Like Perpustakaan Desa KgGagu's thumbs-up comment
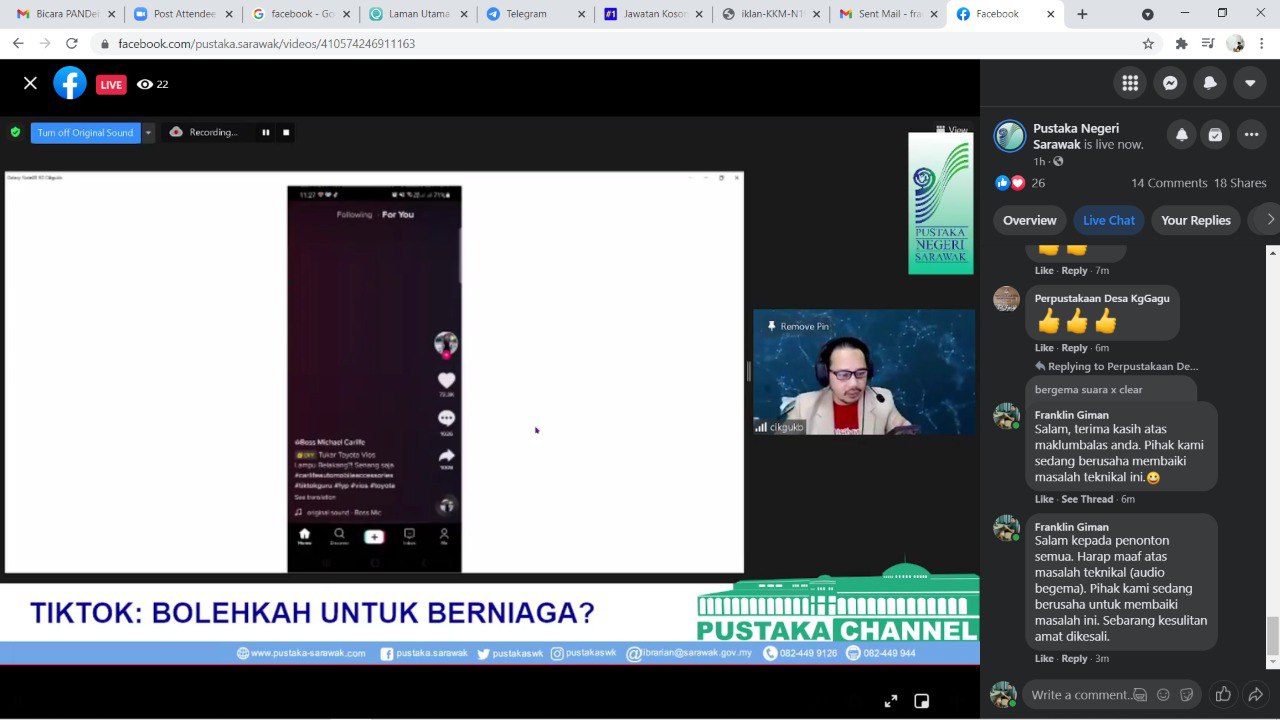Image resolution: width=1280 pixels, height=720 pixels. 1044,348
